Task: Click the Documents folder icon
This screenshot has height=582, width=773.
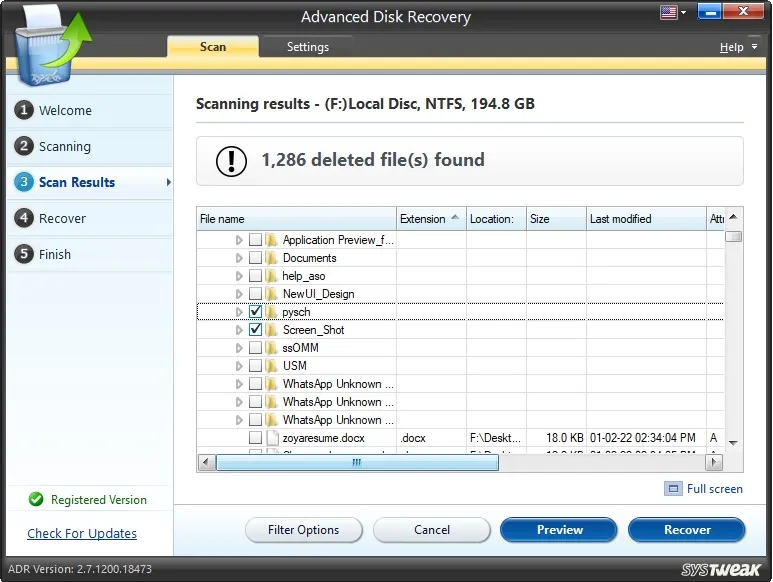Action: [271, 258]
